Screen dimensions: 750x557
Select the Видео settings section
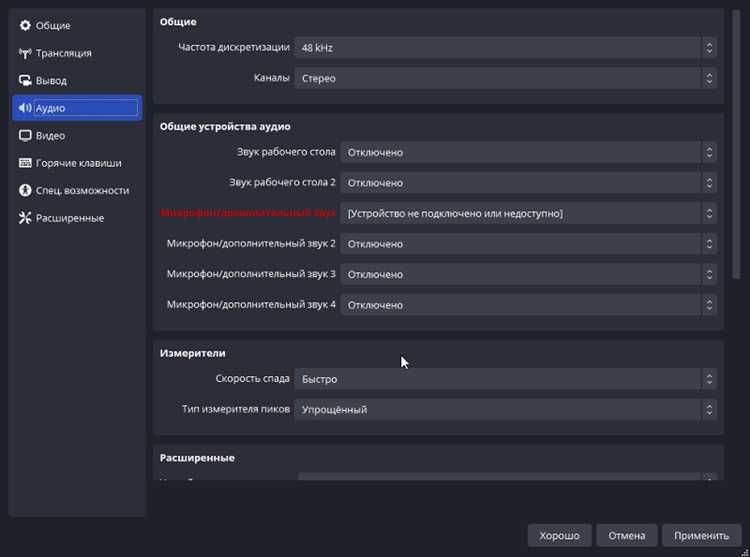(x=77, y=136)
